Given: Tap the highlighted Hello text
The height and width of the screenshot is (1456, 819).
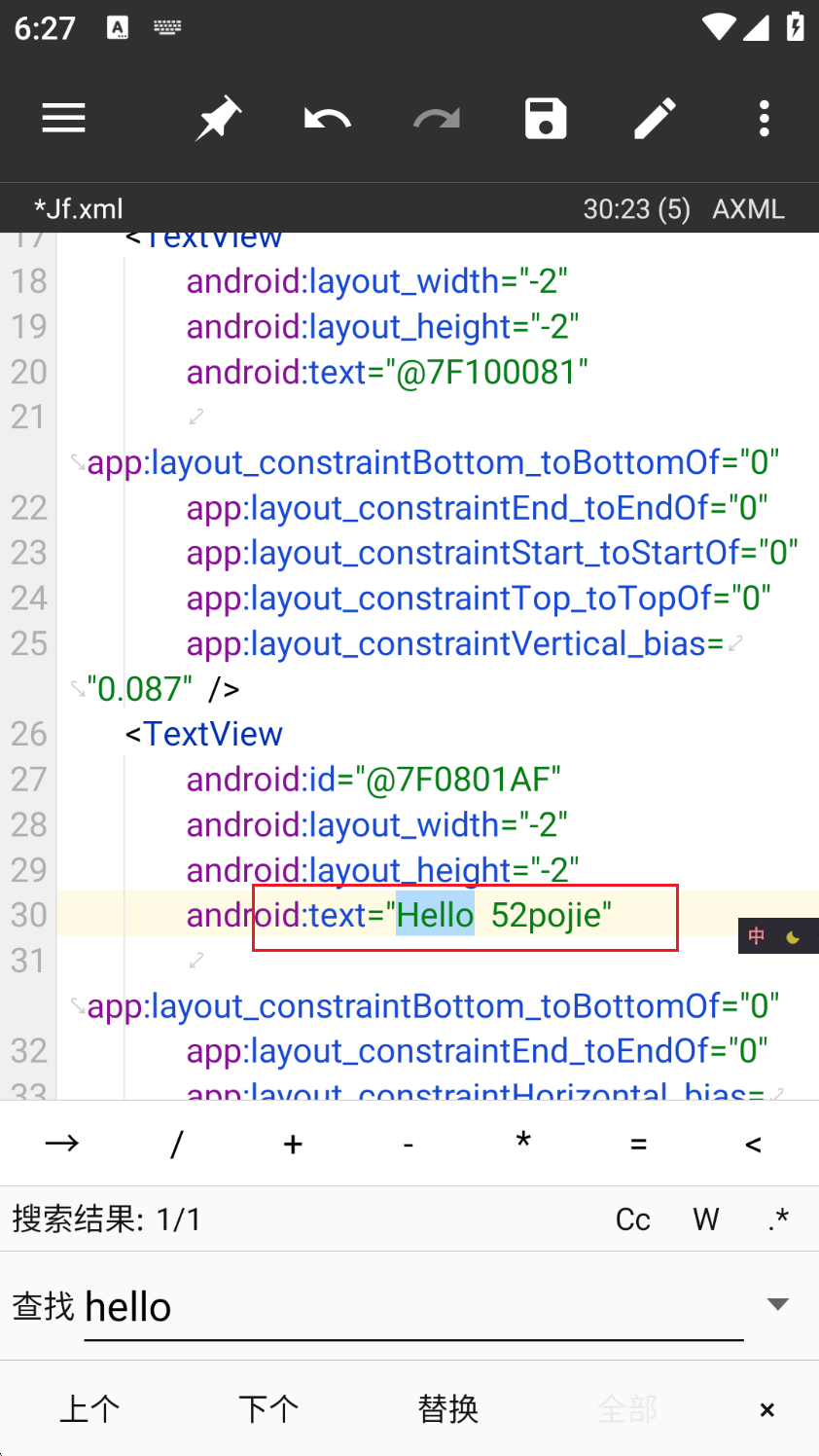Looking at the screenshot, I should (435, 915).
